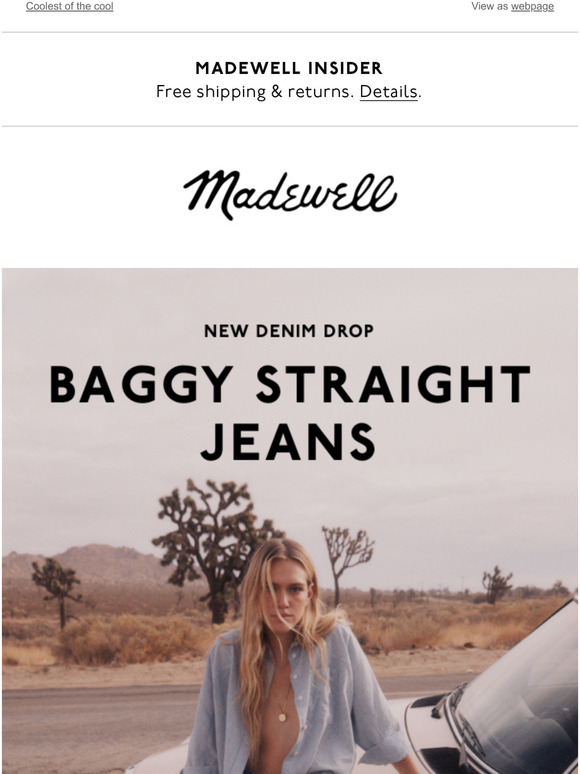This screenshot has height=774, width=580.
Task: Click the BAGGY STRAIGHT headline text
Action: coord(290,385)
